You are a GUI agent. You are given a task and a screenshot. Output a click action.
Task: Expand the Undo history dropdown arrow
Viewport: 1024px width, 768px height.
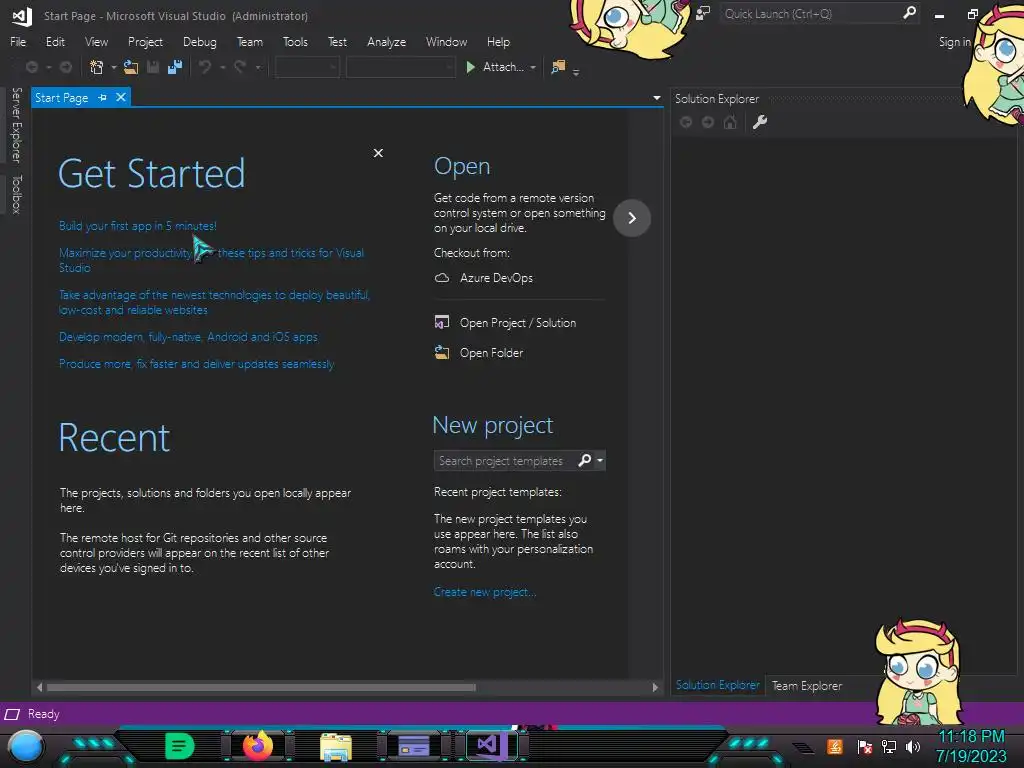223,67
